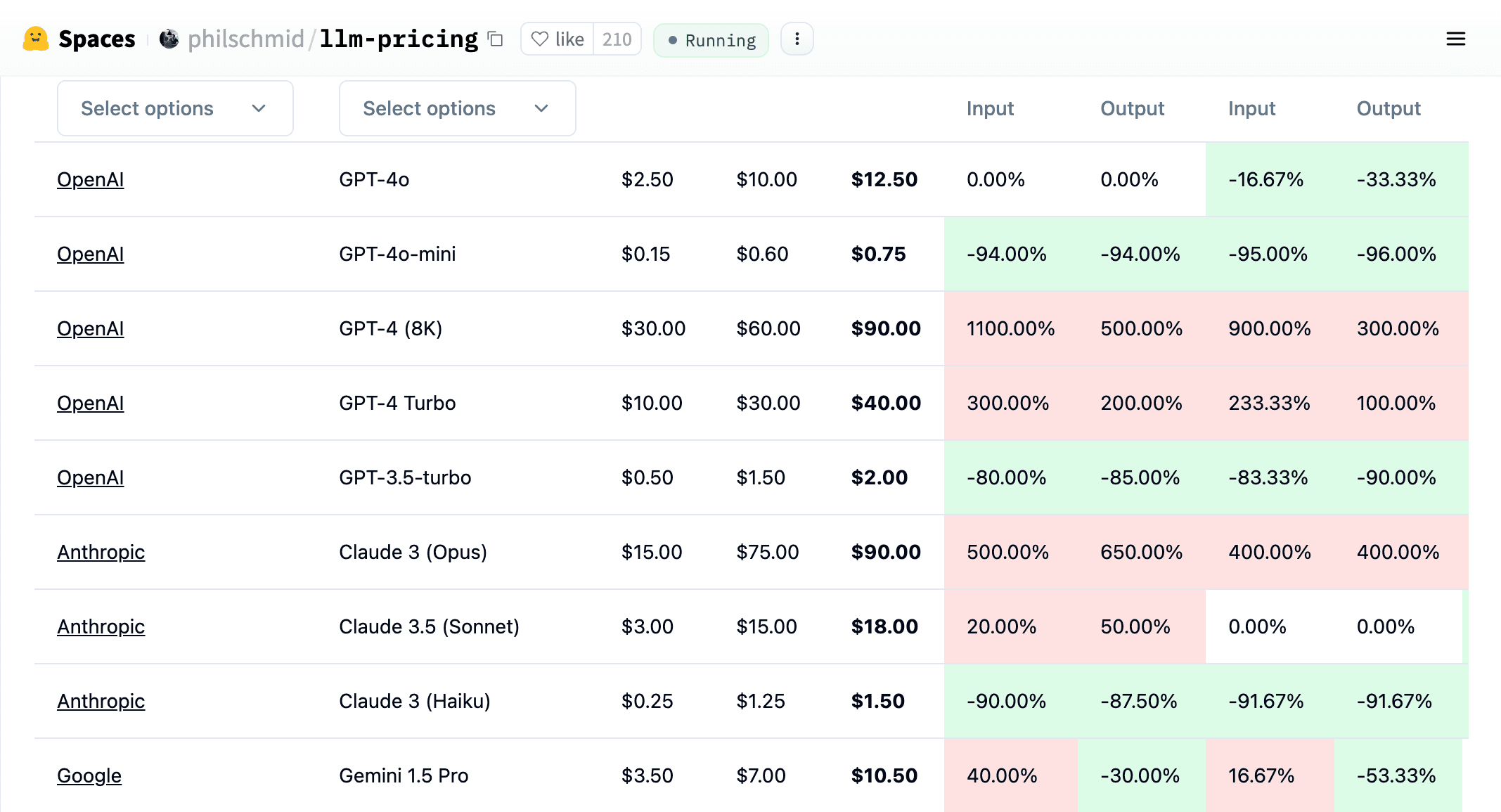Open the Anthropic link in Claude 3 (Opus) row

(101, 552)
